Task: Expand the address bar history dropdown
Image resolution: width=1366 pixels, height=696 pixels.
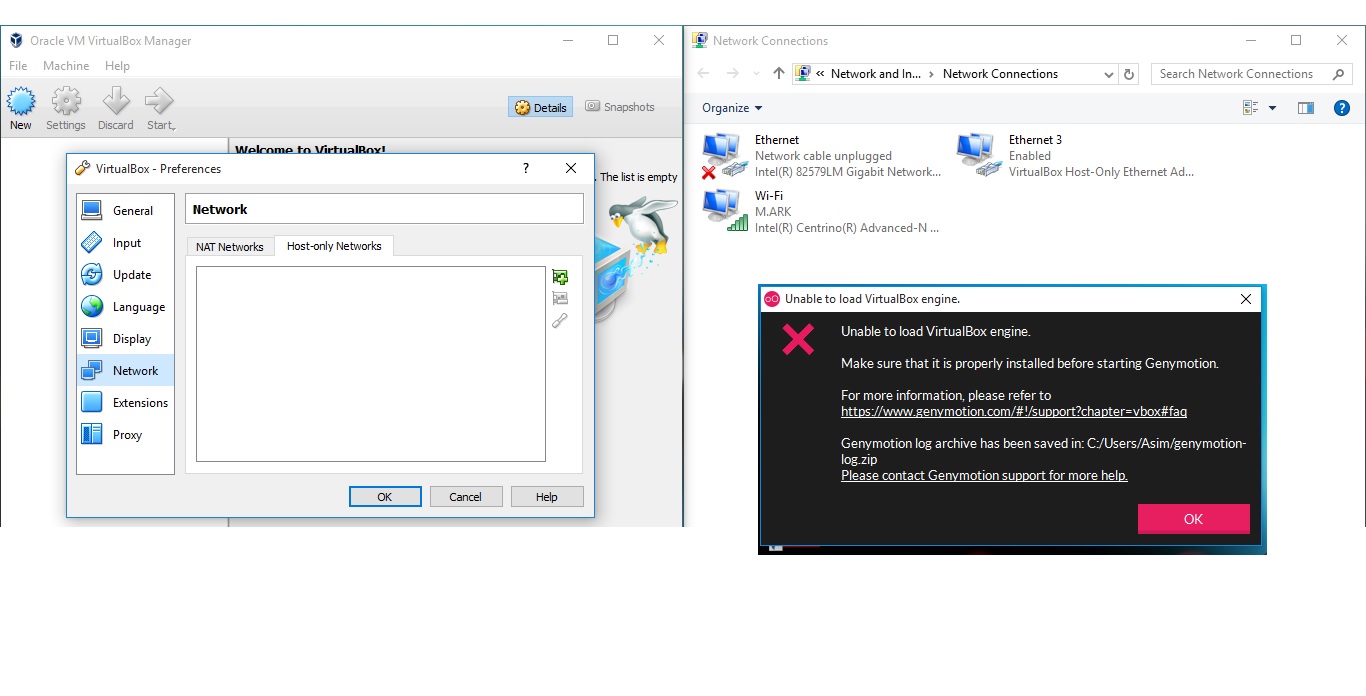Action: pos(1108,74)
